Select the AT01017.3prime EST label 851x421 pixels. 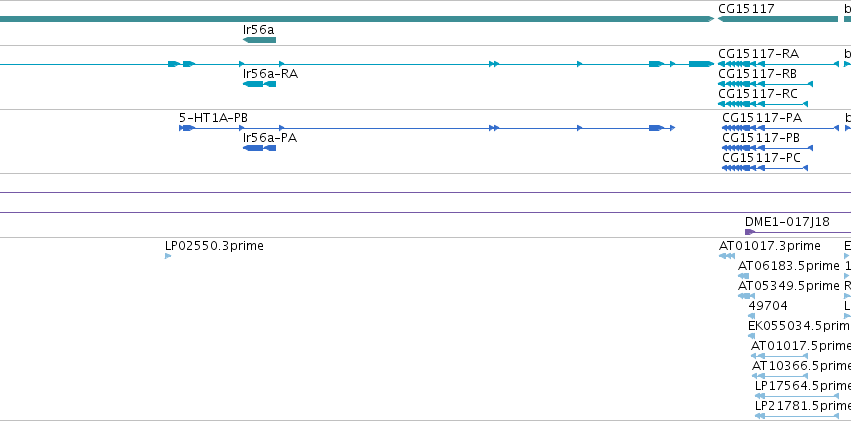point(770,246)
